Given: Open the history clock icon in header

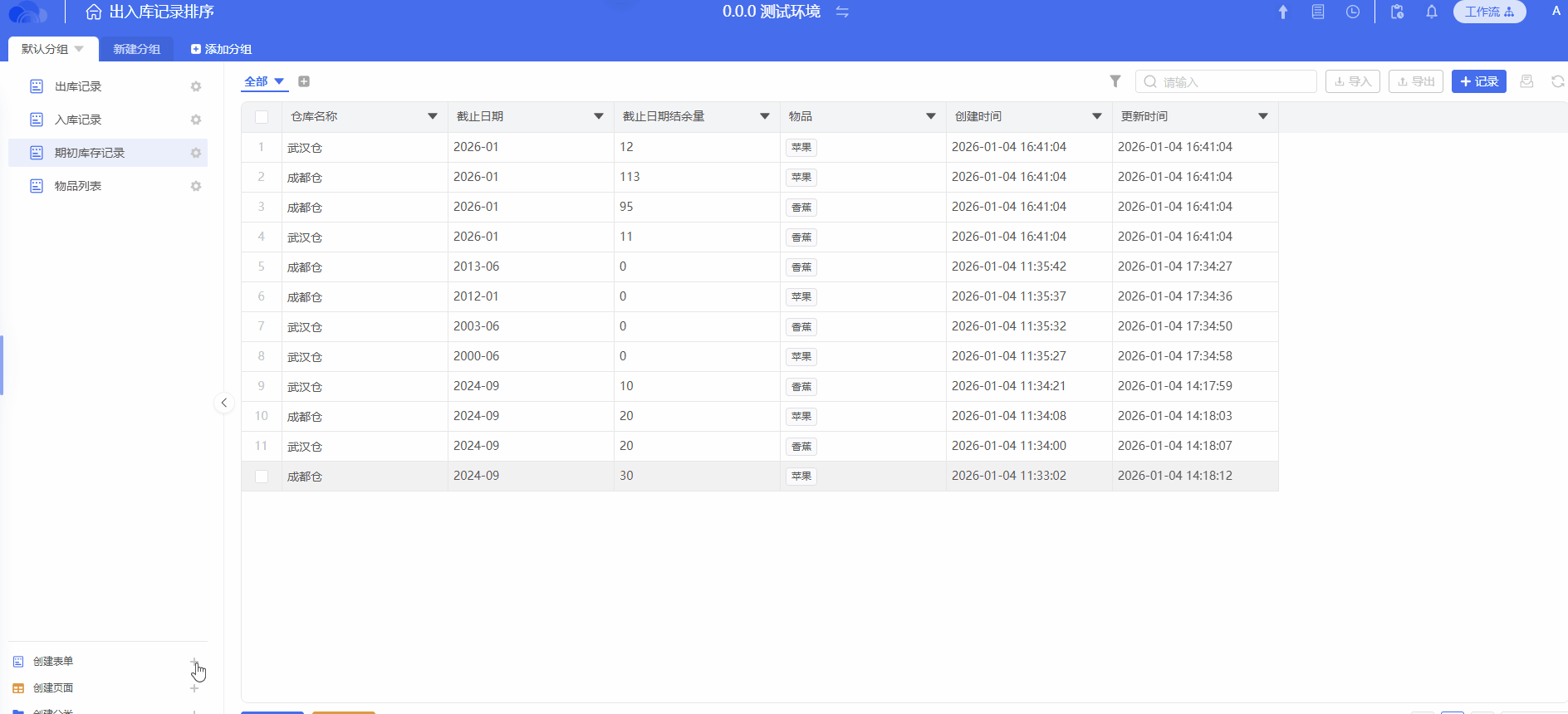Looking at the screenshot, I should click(1353, 12).
